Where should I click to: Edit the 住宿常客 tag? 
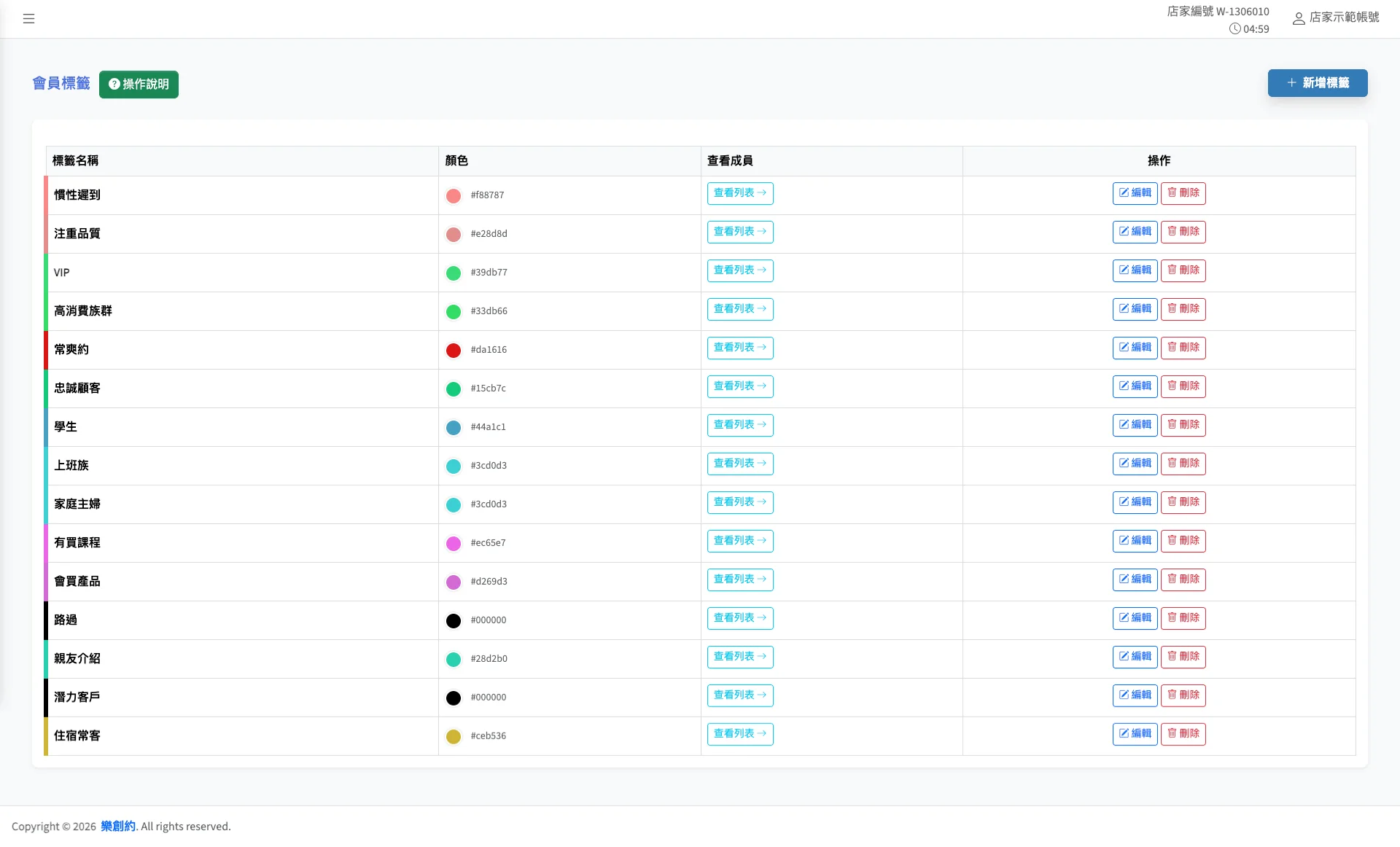point(1135,734)
